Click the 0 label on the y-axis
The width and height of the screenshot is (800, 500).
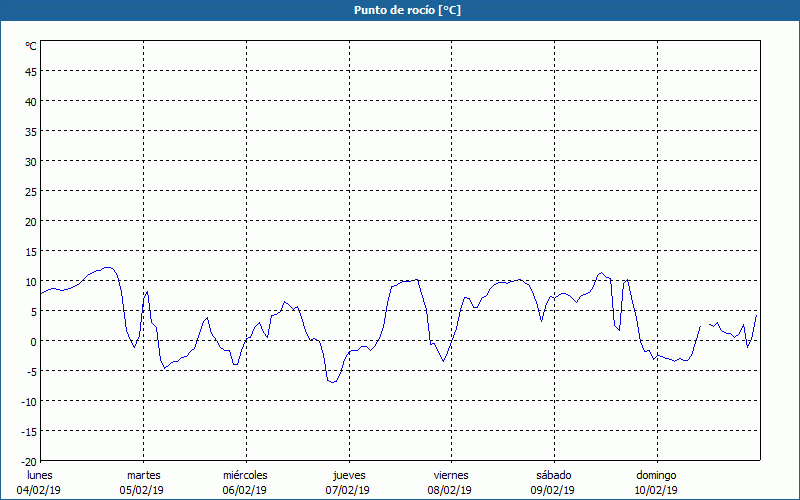[x=33, y=341]
